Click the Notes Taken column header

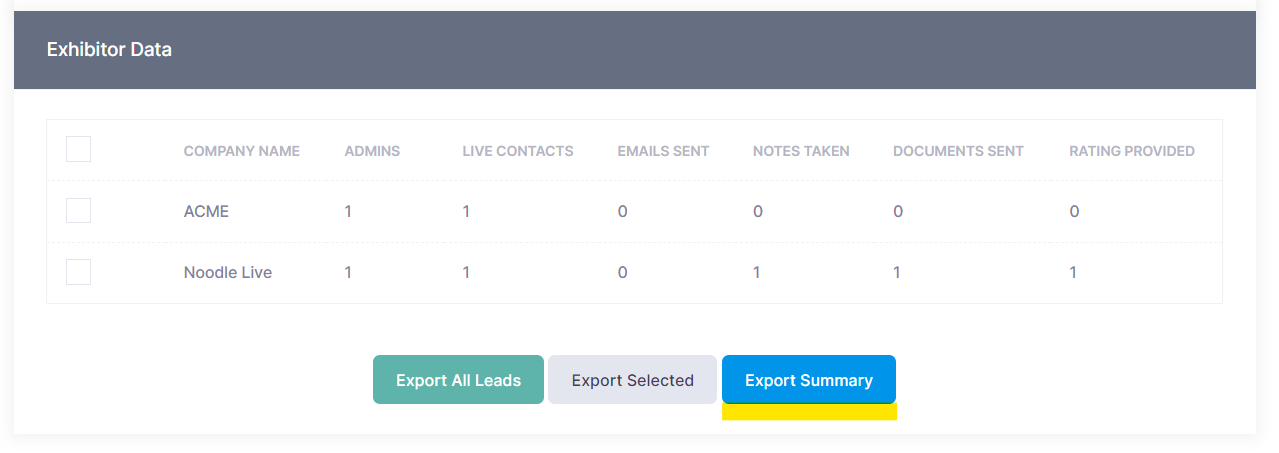(x=801, y=151)
